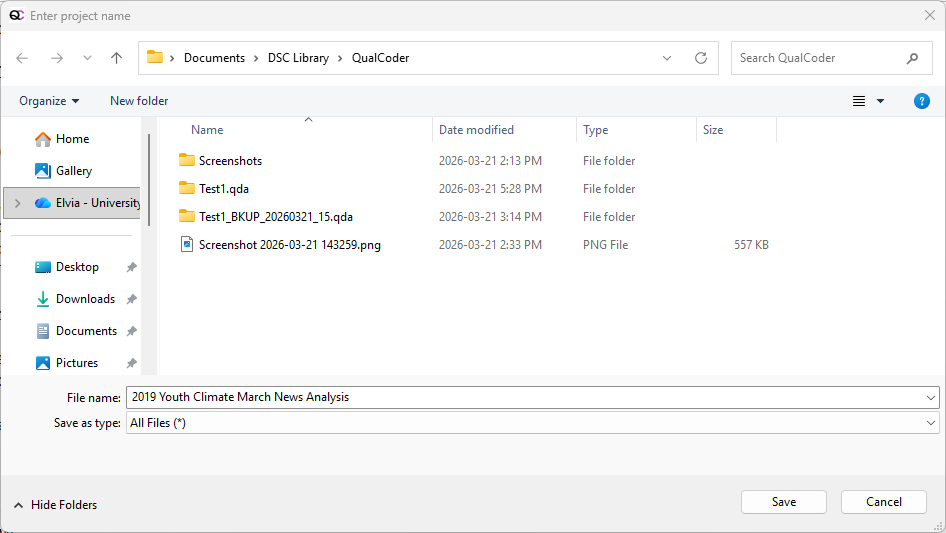The width and height of the screenshot is (946, 533).
Task: Open the Help question mark icon
Action: (922, 101)
